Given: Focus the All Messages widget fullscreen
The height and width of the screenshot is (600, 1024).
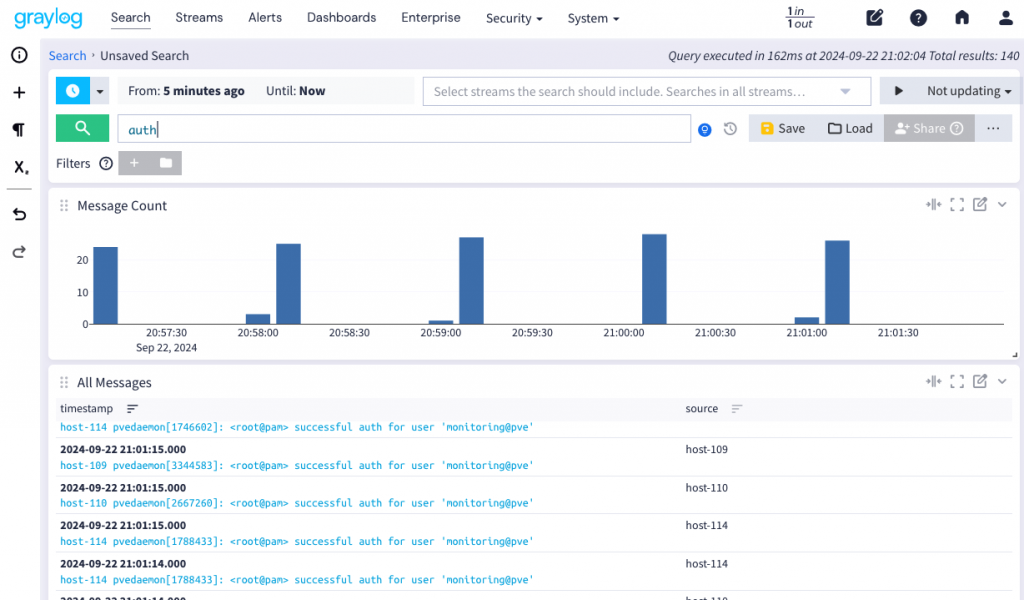Looking at the screenshot, I should coord(957,381).
